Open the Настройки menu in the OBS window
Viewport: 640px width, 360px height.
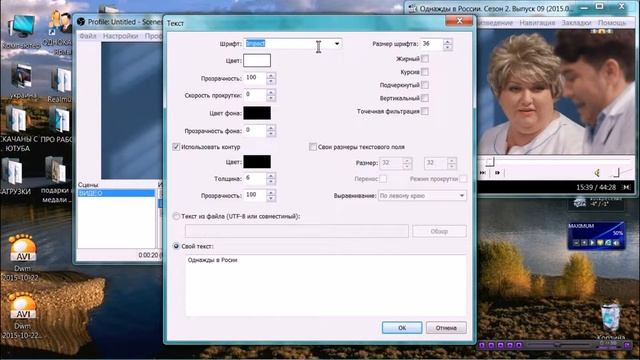[x=120, y=36]
